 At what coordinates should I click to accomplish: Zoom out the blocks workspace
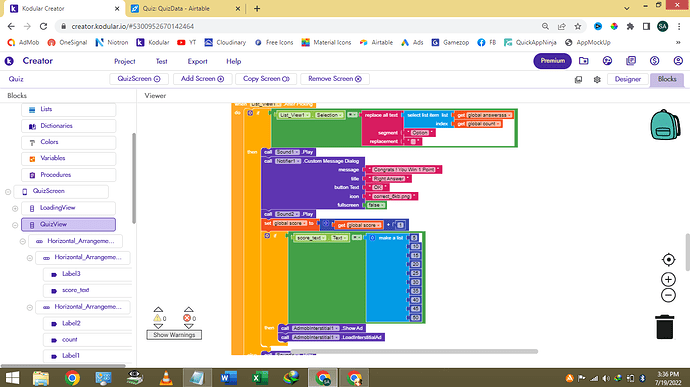point(668,295)
